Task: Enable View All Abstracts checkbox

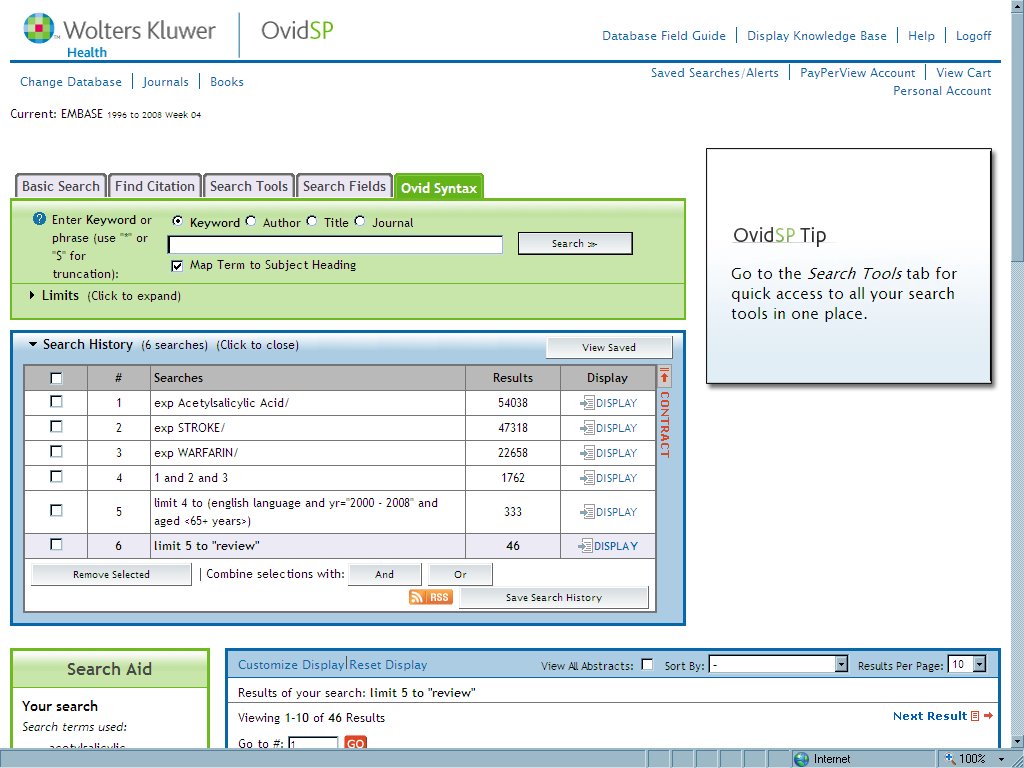Action: point(647,664)
